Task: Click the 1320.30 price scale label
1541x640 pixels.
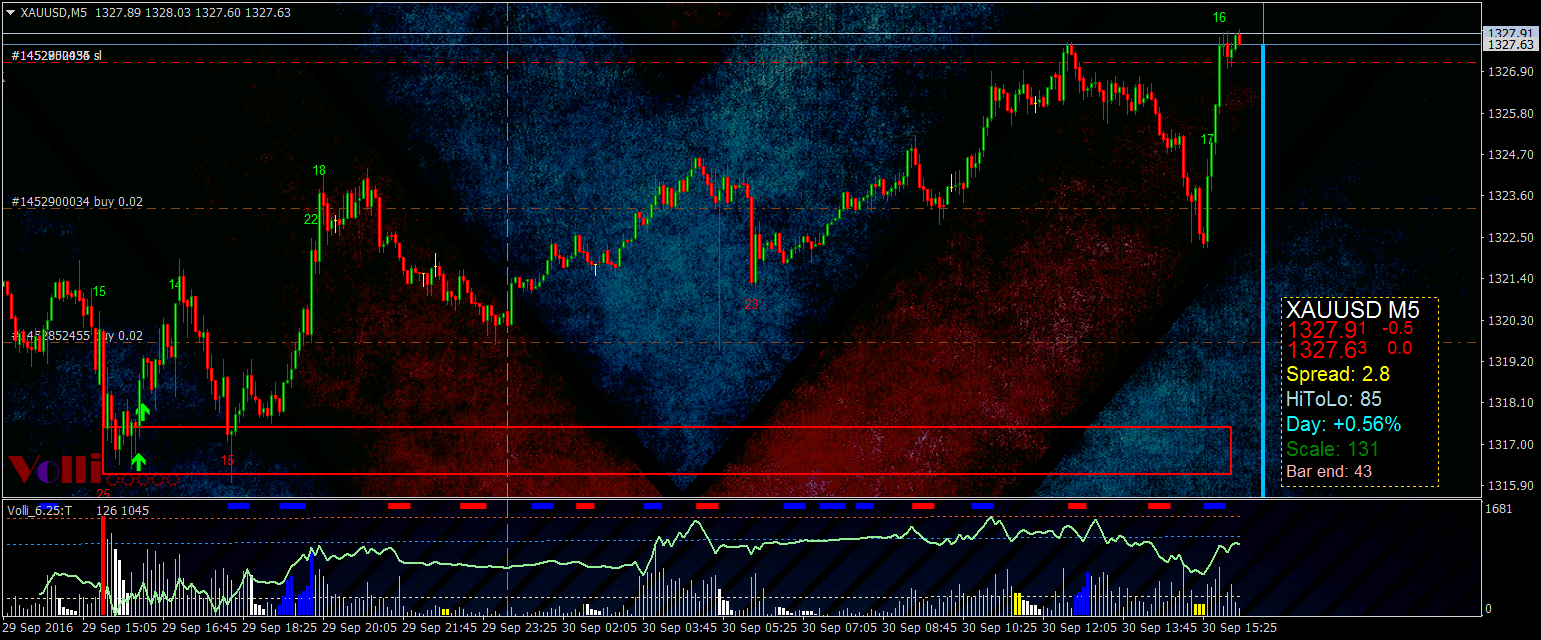Action: [1511, 321]
